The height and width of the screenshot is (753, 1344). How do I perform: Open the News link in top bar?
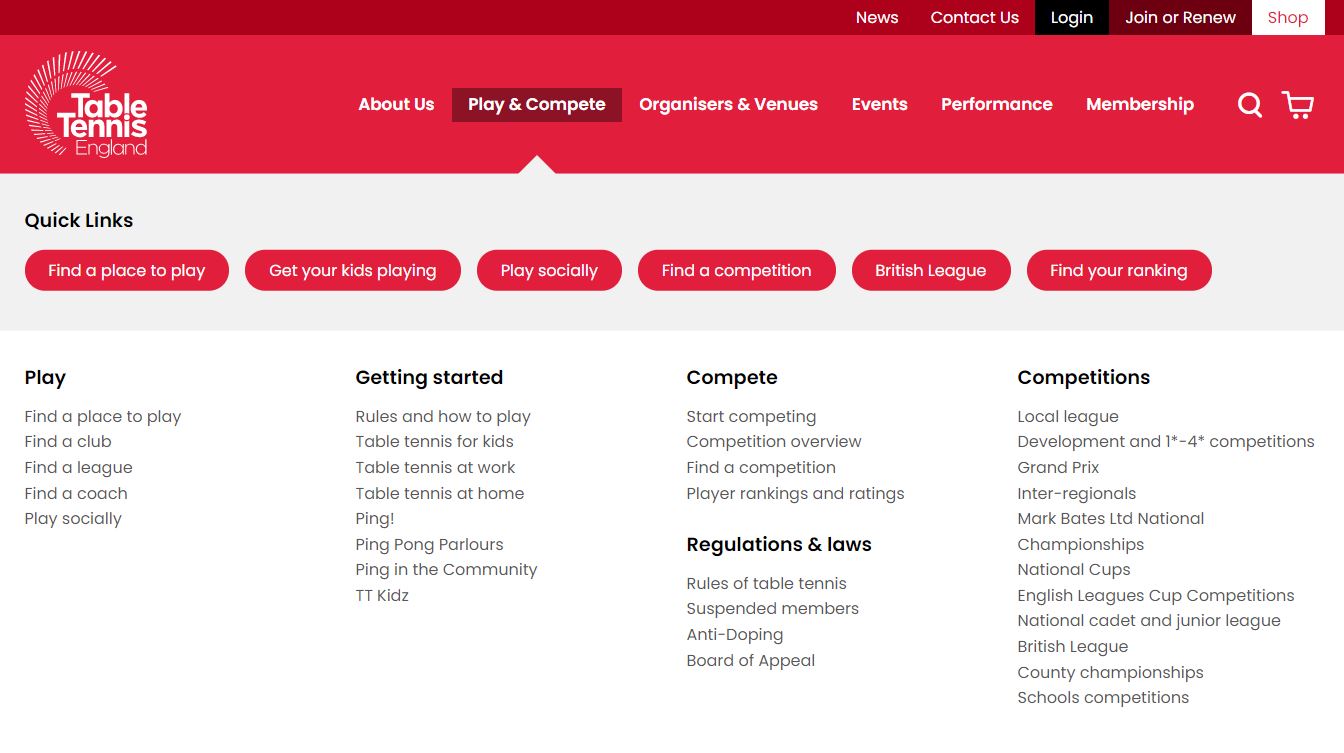pyautogui.click(x=877, y=17)
